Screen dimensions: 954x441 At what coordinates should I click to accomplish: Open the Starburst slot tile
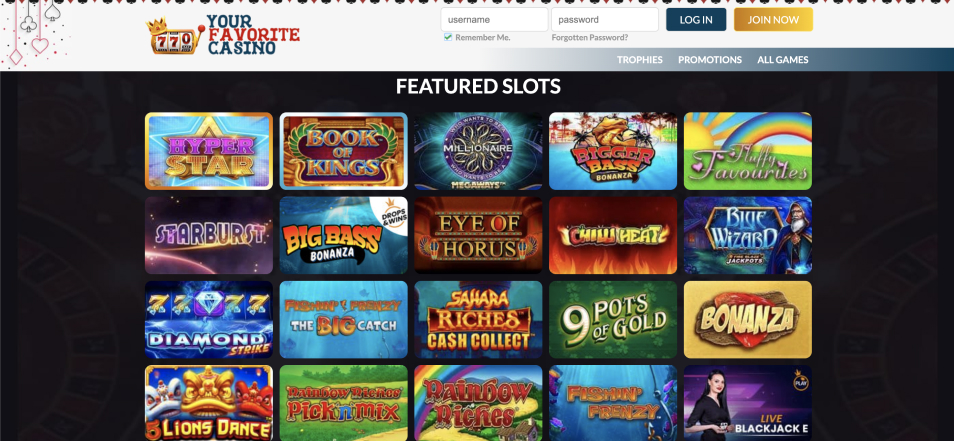pos(209,235)
